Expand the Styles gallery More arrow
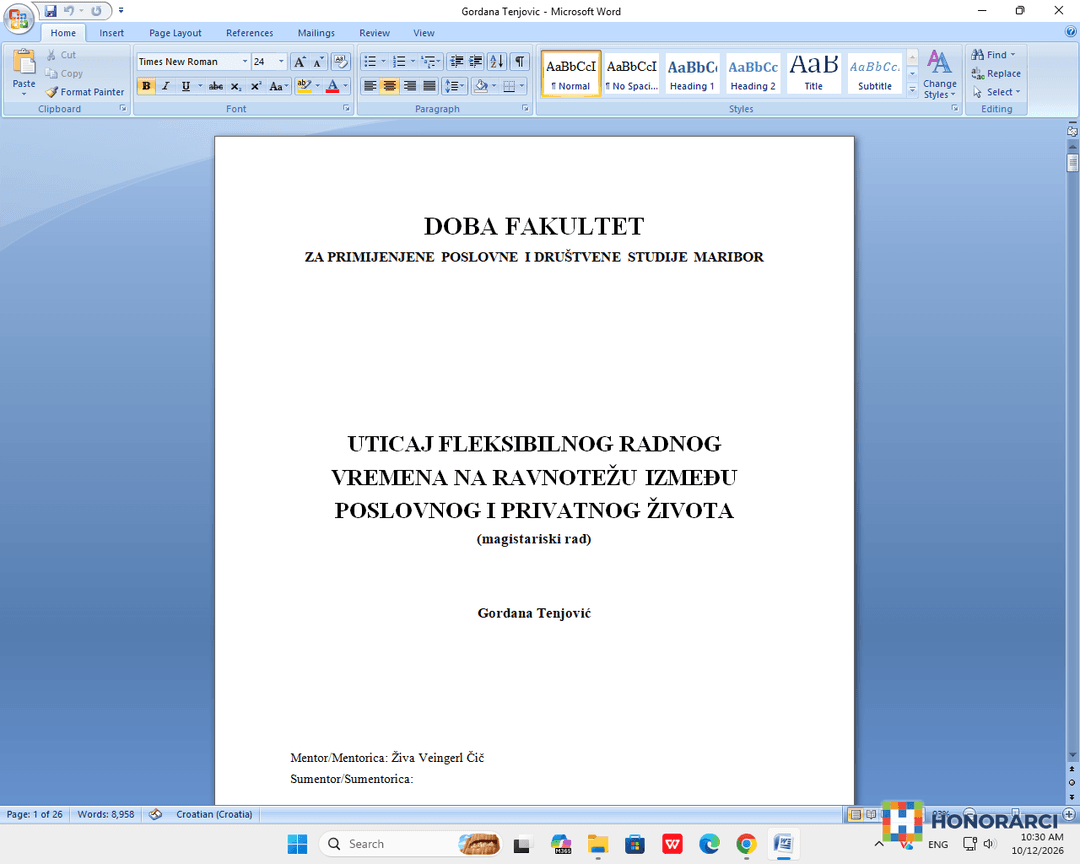The image size is (1080, 864). pos(913,90)
